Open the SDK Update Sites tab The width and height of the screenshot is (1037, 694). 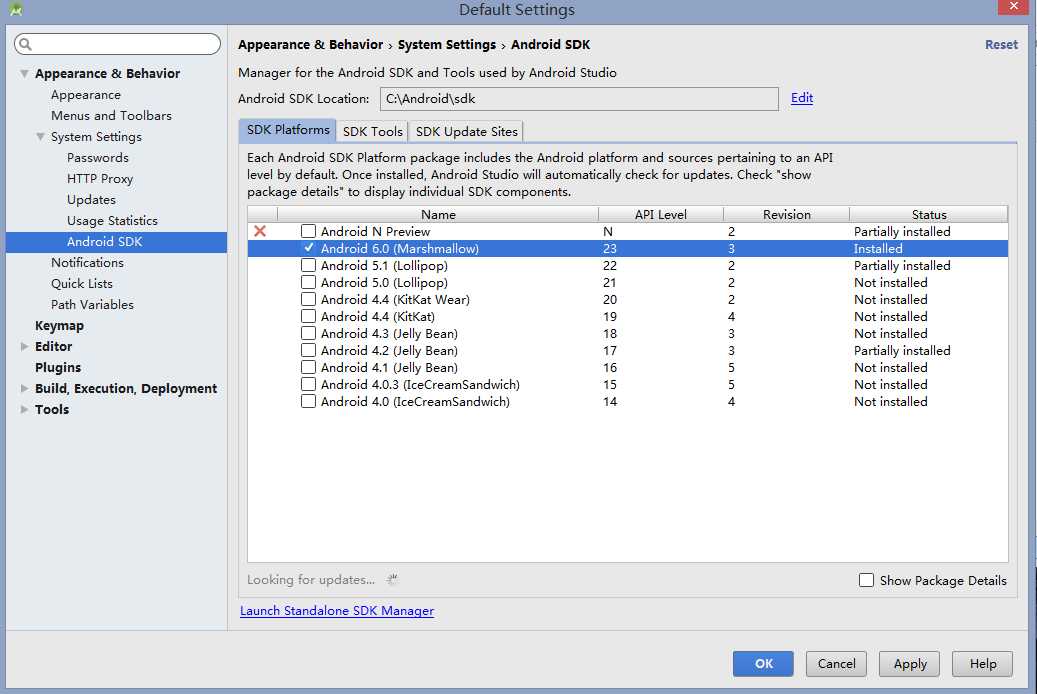(x=466, y=132)
